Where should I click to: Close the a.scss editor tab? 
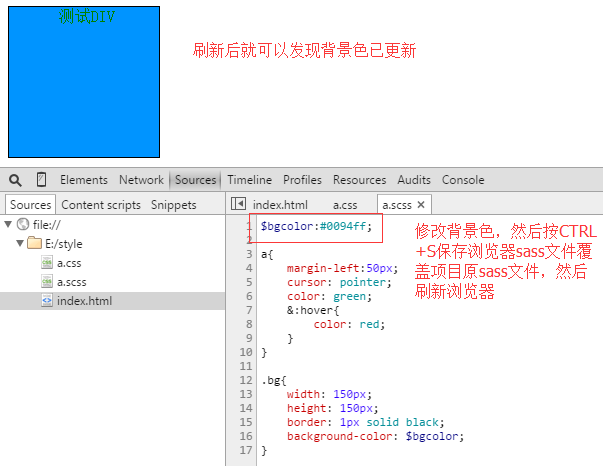click(x=422, y=205)
